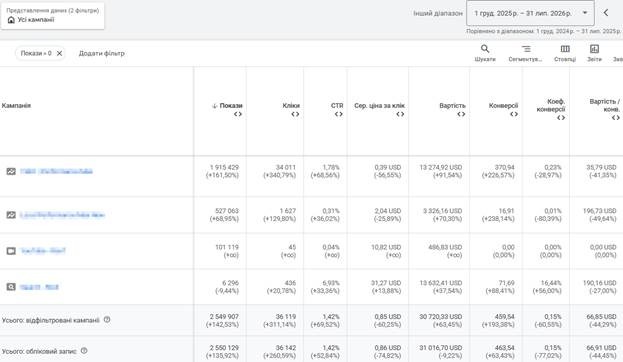Open the Усі кампанії data view selector
Viewport: 623px width, 362px height.
coord(53,15)
